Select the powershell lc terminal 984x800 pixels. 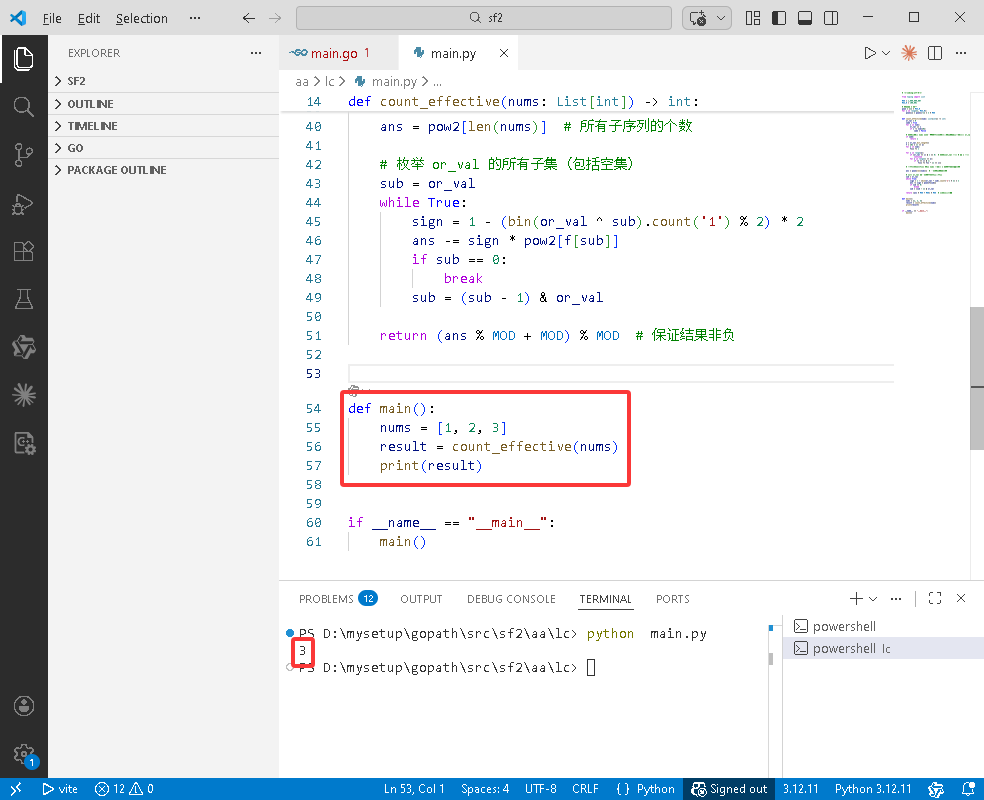[x=883, y=648]
